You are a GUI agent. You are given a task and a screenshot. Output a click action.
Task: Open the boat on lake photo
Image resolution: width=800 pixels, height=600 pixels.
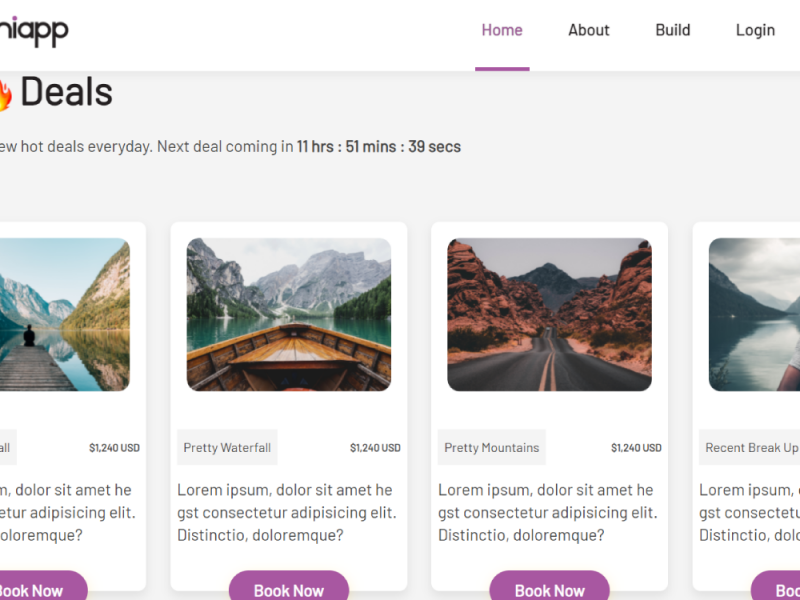tap(289, 314)
